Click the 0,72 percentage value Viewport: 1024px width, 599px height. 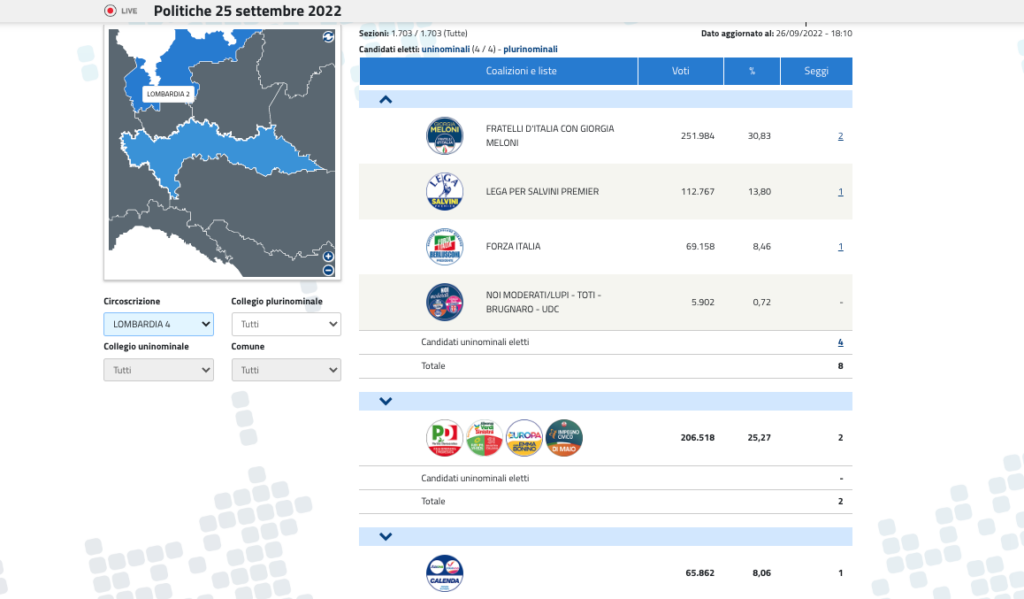(x=761, y=302)
